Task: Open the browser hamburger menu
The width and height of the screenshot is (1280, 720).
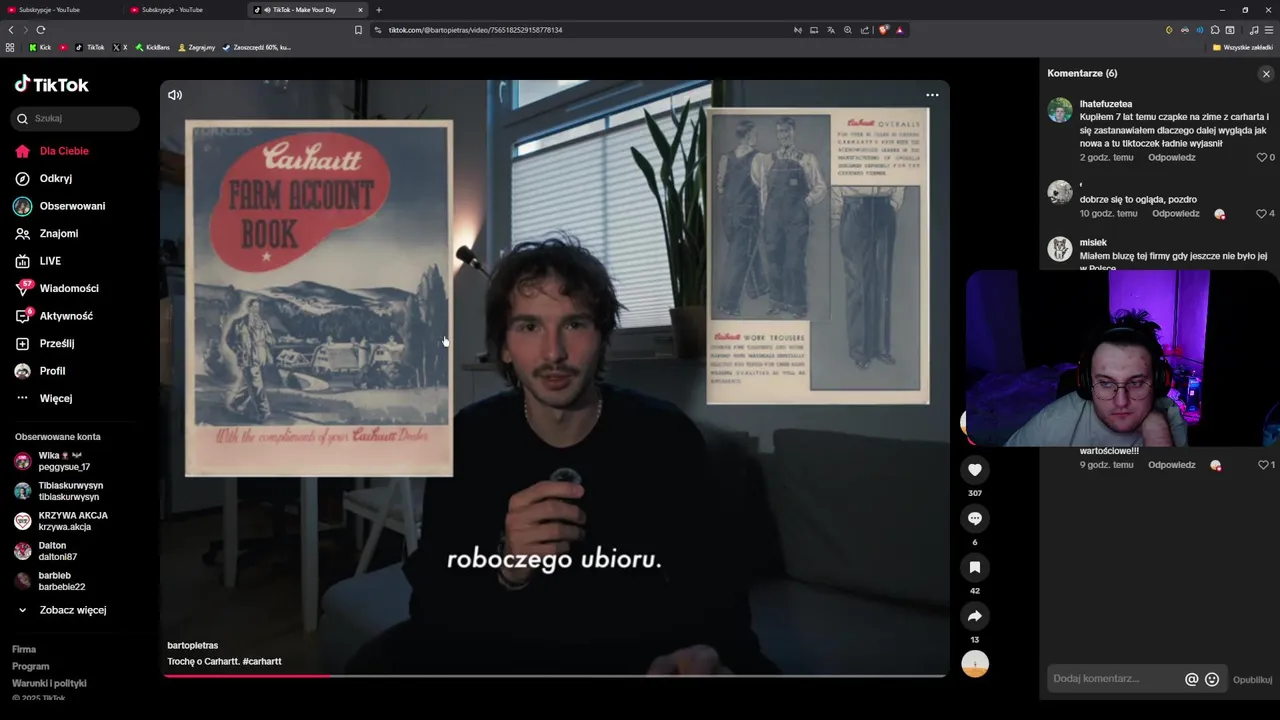Action: click(x=1269, y=30)
